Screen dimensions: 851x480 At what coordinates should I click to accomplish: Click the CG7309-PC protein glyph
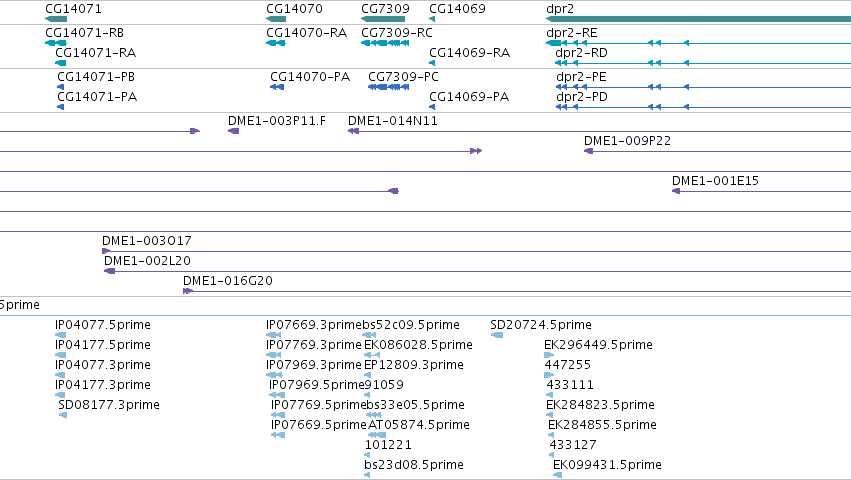(389, 87)
